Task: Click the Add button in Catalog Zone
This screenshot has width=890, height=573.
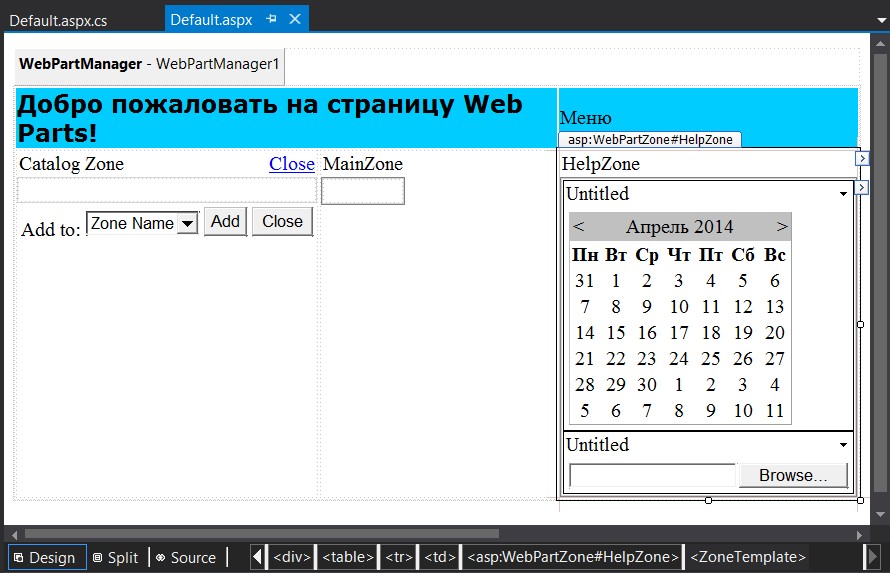Action: coord(225,221)
